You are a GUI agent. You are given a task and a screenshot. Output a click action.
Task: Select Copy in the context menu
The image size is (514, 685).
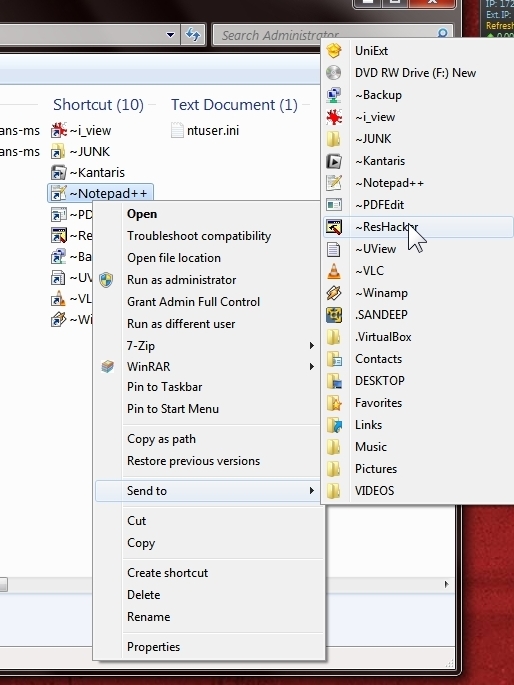[x=141, y=543]
